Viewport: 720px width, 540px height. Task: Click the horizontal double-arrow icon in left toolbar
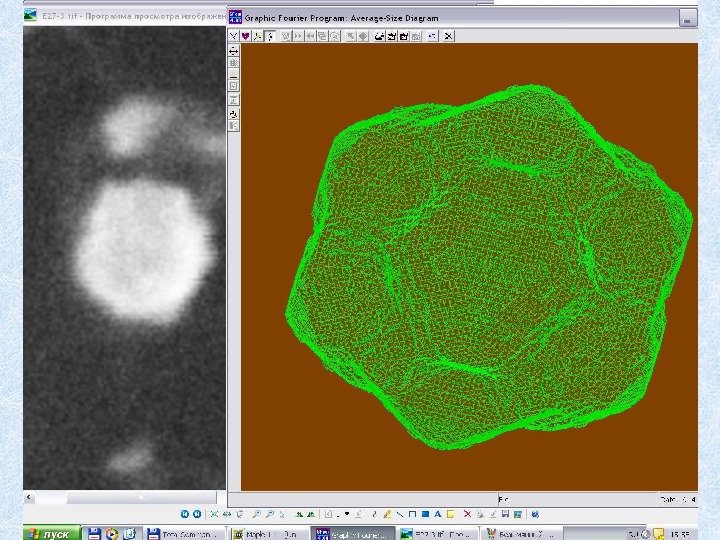point(234,51)
